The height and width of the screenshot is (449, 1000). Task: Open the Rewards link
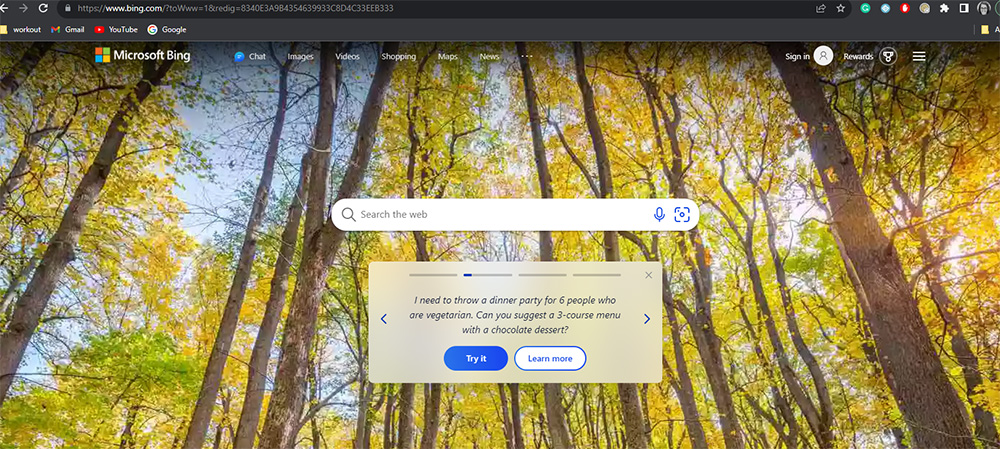[x=858, y=56]
